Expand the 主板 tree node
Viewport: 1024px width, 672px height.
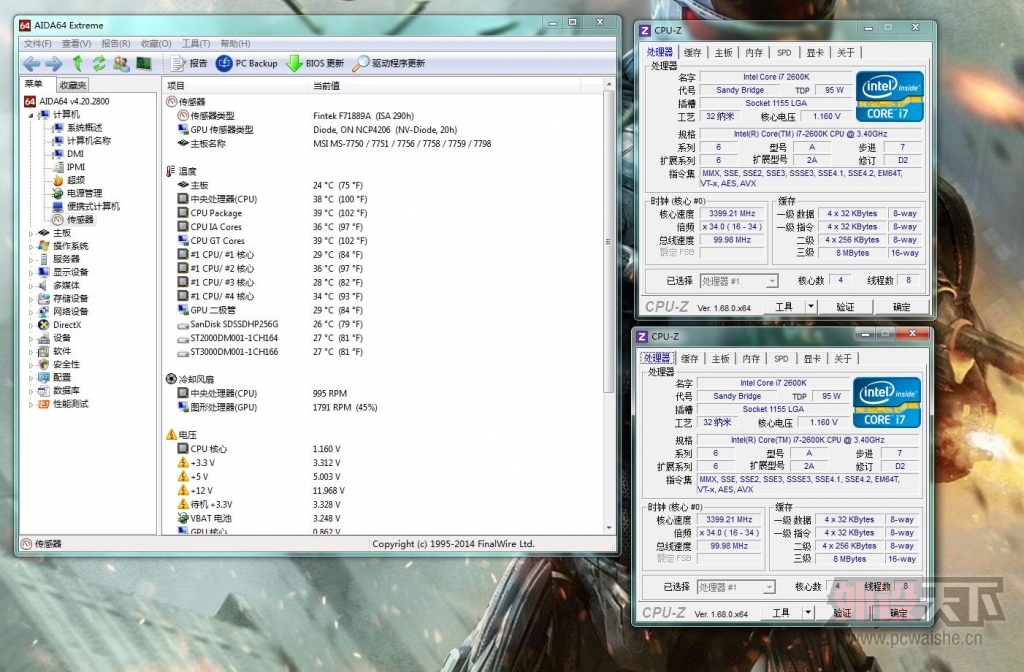31,233
